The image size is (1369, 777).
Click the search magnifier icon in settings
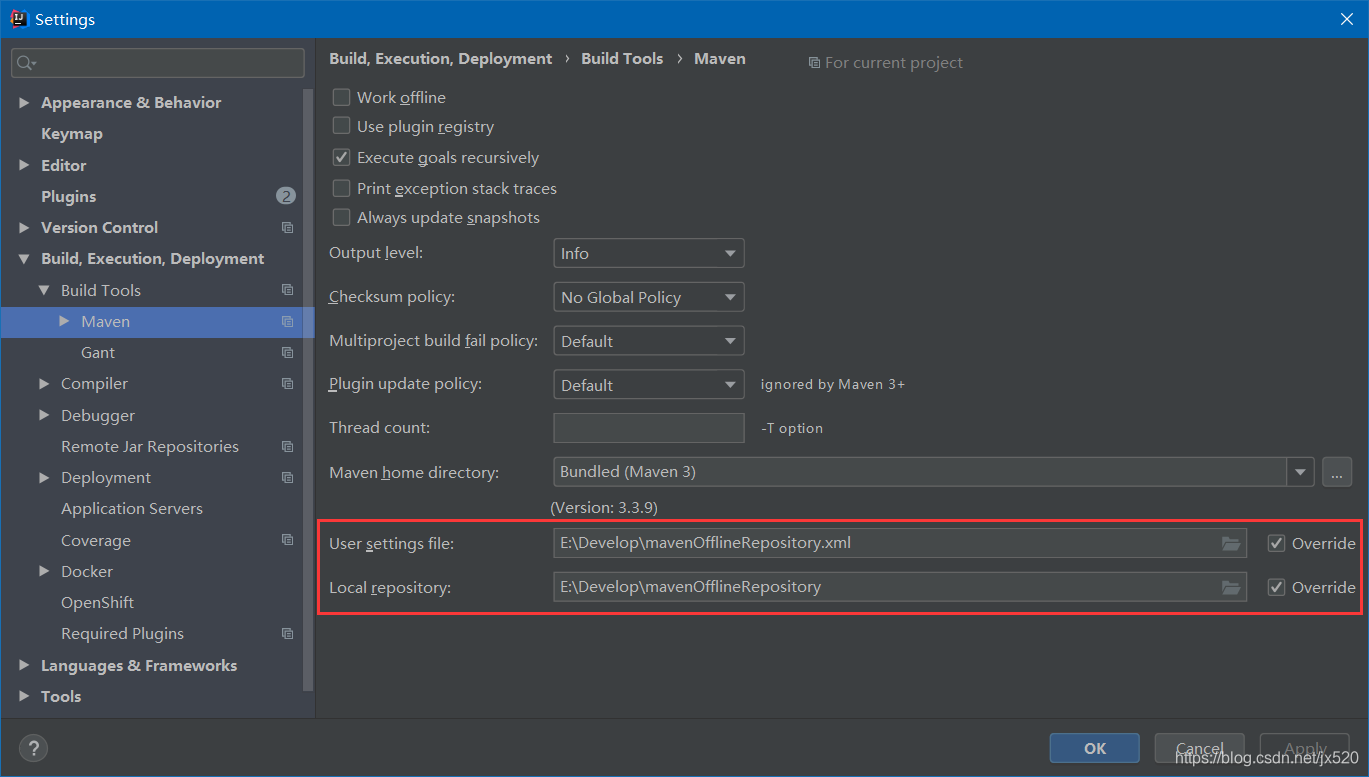[x=24, y=63]
